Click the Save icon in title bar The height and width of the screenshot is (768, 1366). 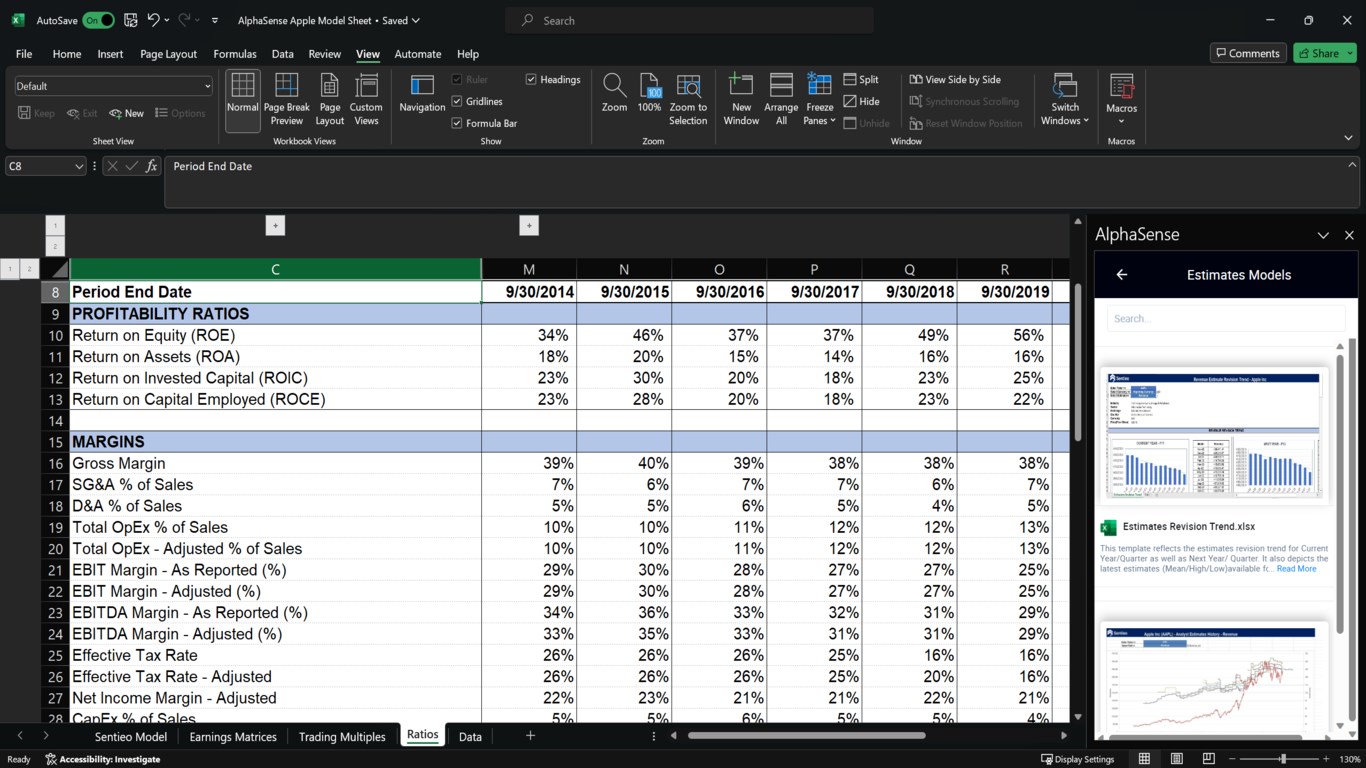click(x=131, y=20)
